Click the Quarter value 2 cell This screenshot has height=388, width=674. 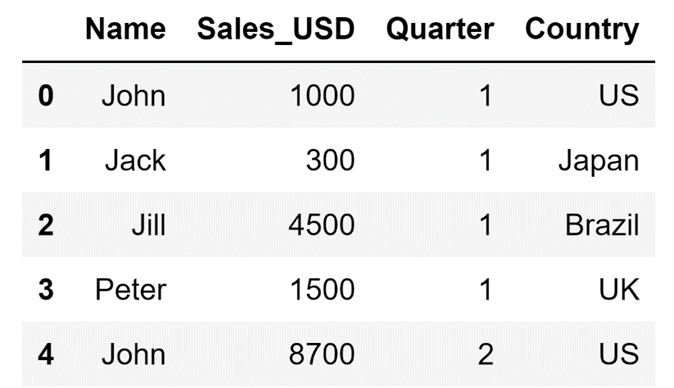(486, 354)
